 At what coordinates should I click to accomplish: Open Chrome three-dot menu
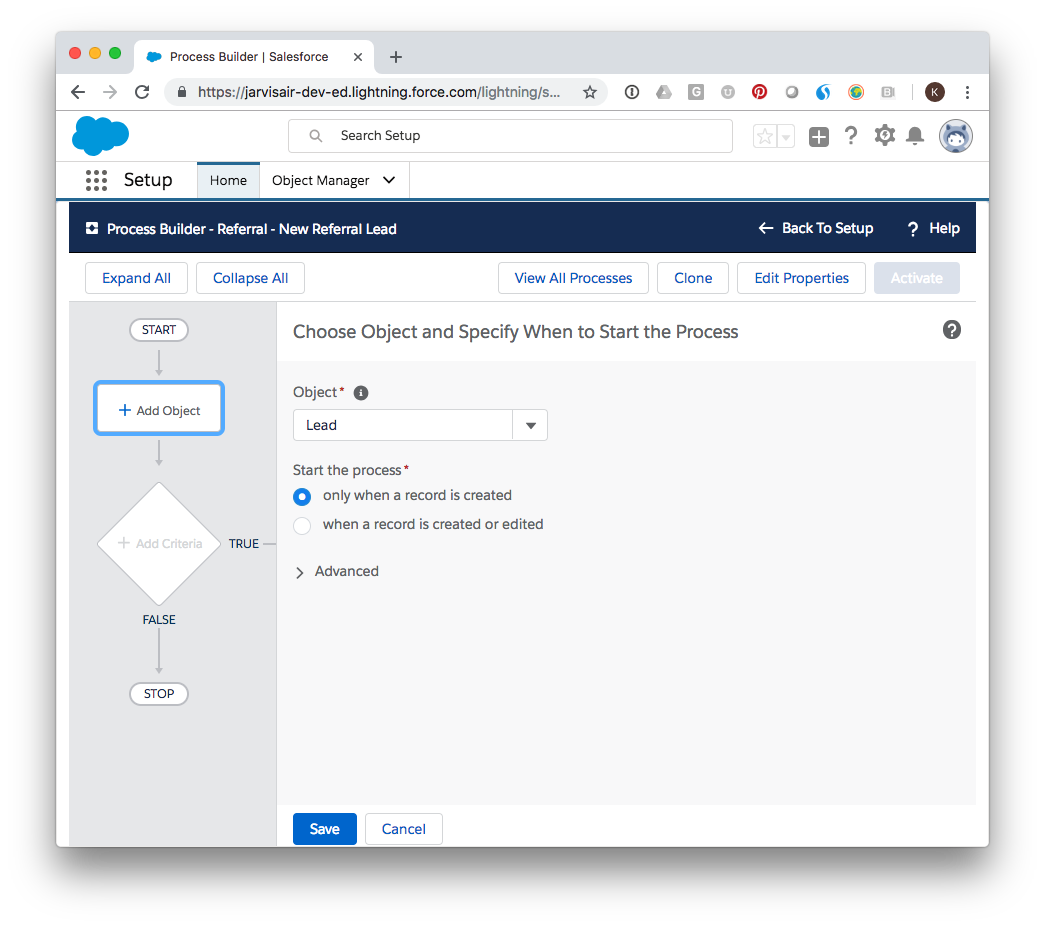(x=967, y=92)
